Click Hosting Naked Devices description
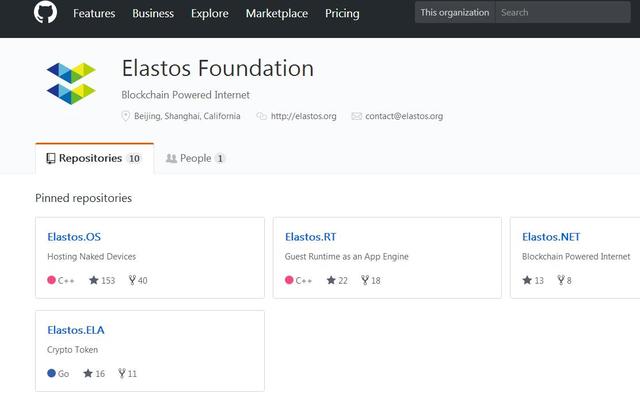Screen dimensions: 640x397 tap(91, 256)
